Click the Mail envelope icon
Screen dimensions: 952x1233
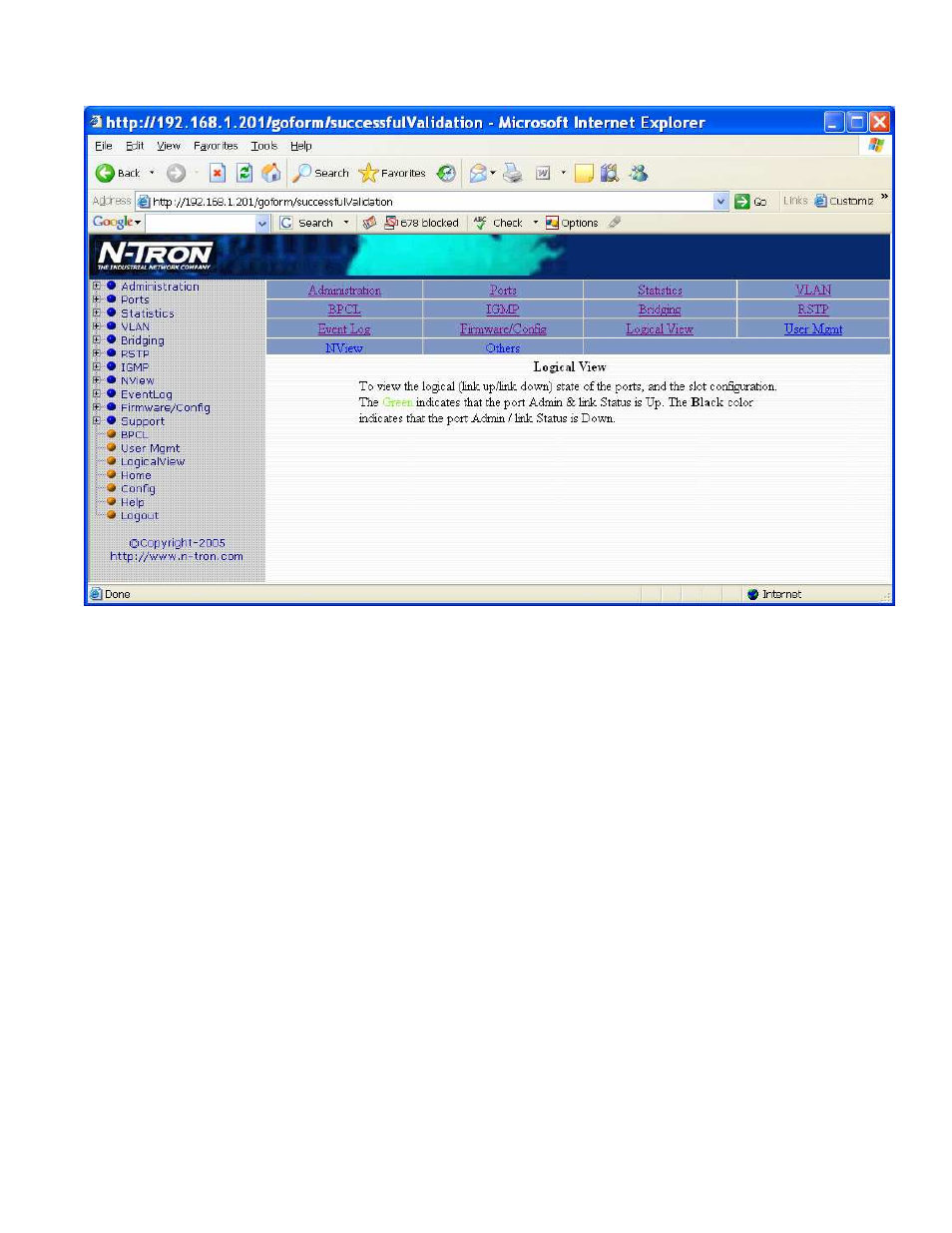(479, 173)
